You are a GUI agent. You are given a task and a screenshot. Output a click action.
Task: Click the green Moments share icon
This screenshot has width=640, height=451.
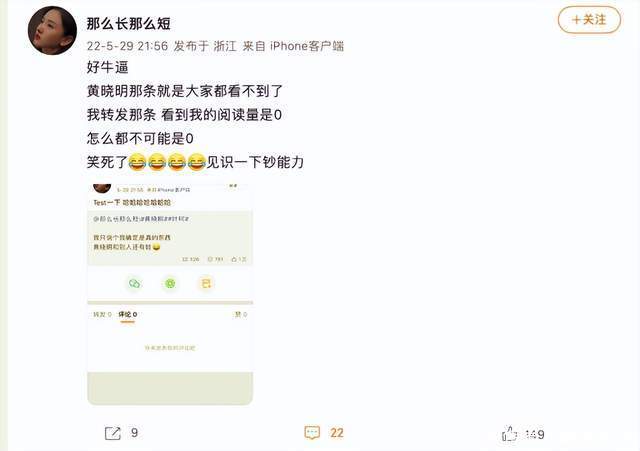(x=170, y=283)
